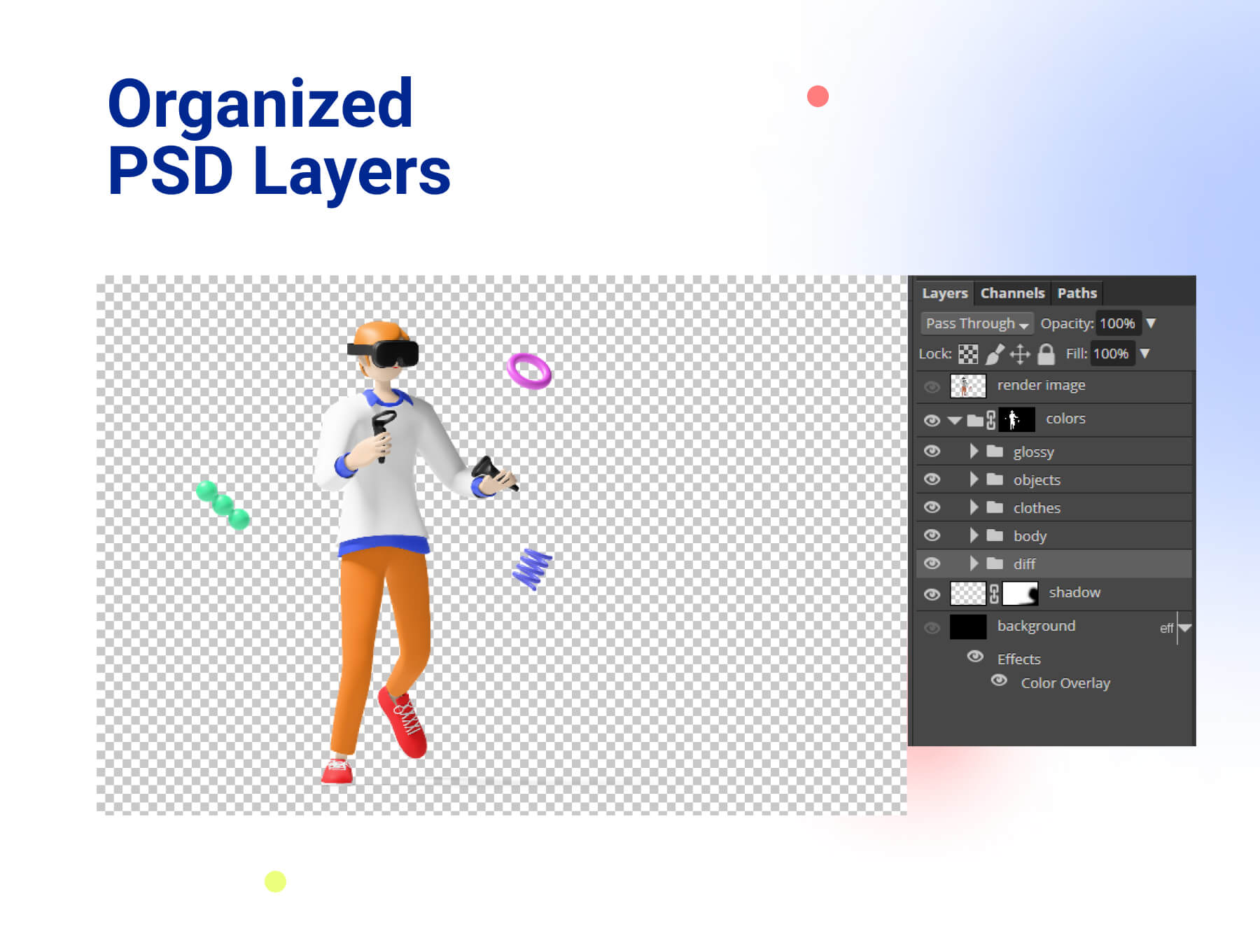Open the Pass Through blend mode dropdown
Screen dimensions: 1260x952
[x=976, y=323]
